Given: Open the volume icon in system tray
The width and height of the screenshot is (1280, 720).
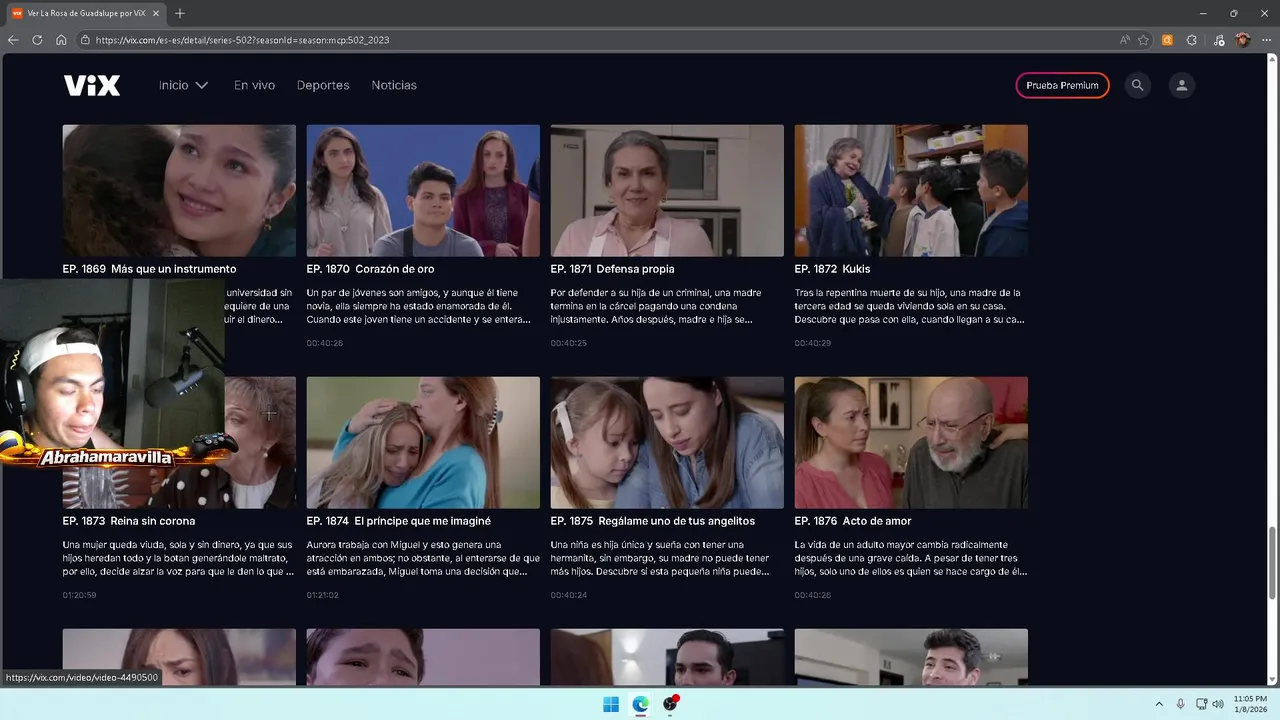Looking at the screenshot, I should pyautogui.click(x=1218, y=704).
